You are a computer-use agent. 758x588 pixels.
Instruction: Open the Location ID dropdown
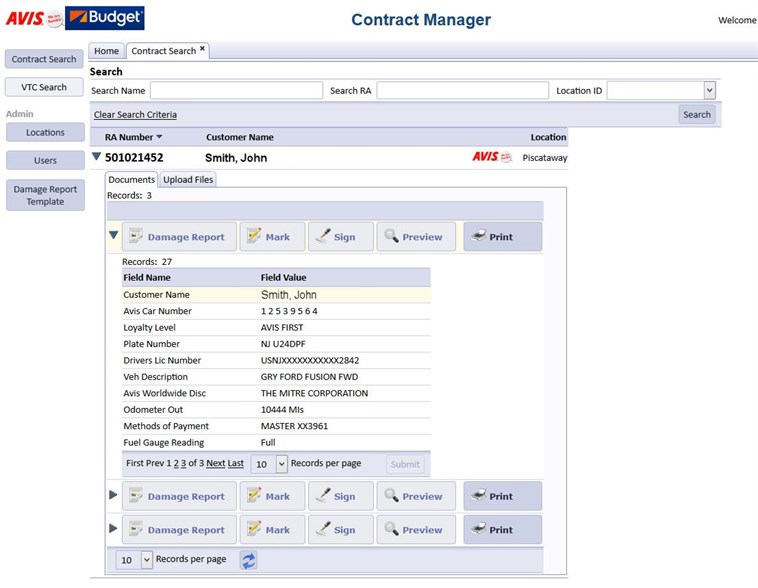pyautogui.click(x=709, y=90)
